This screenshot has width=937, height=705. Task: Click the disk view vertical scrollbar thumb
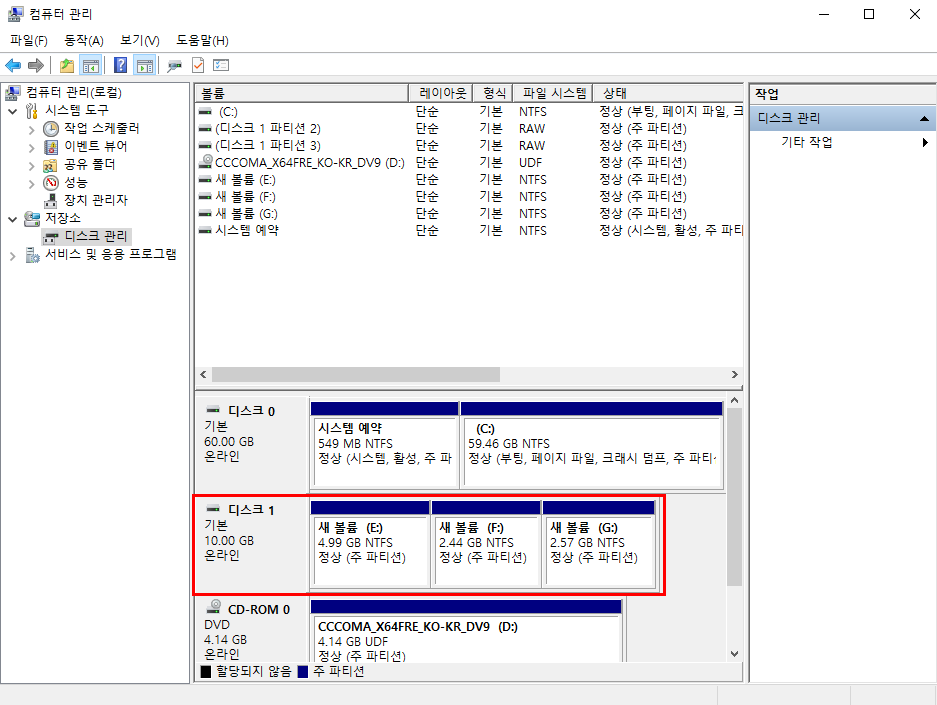[734, 497]
